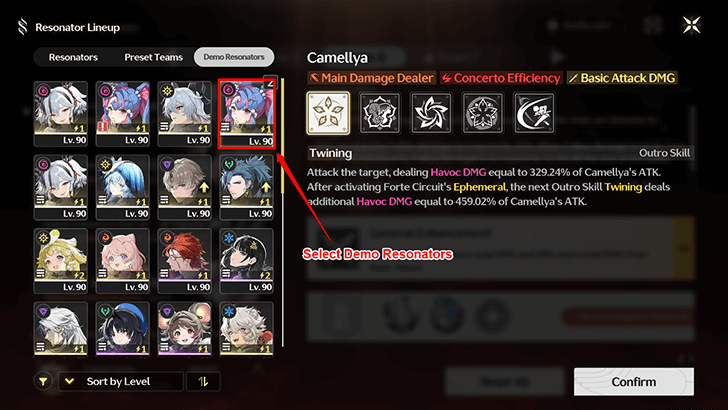Confirm the resonator selection
Screen dimensions: 728x410
tap(634, 382)
